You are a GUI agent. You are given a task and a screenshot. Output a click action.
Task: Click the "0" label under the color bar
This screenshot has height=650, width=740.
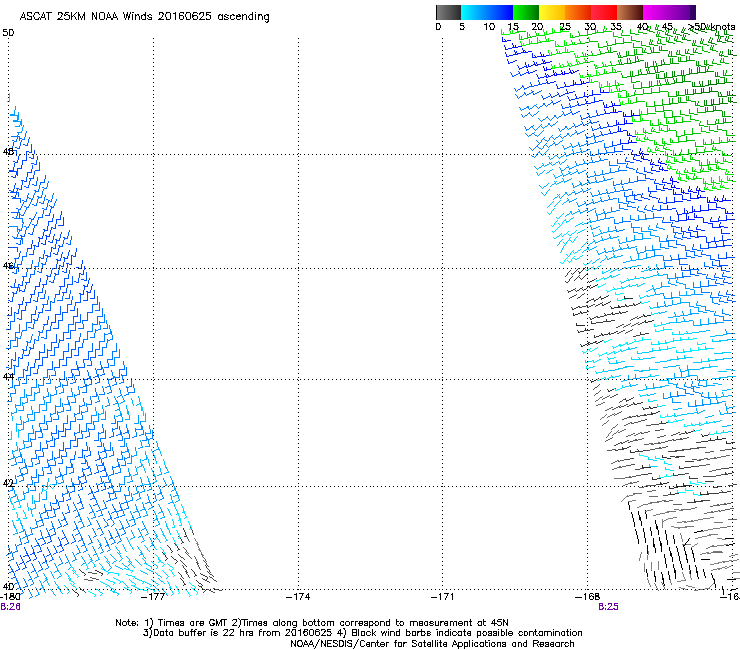point(438,27)
